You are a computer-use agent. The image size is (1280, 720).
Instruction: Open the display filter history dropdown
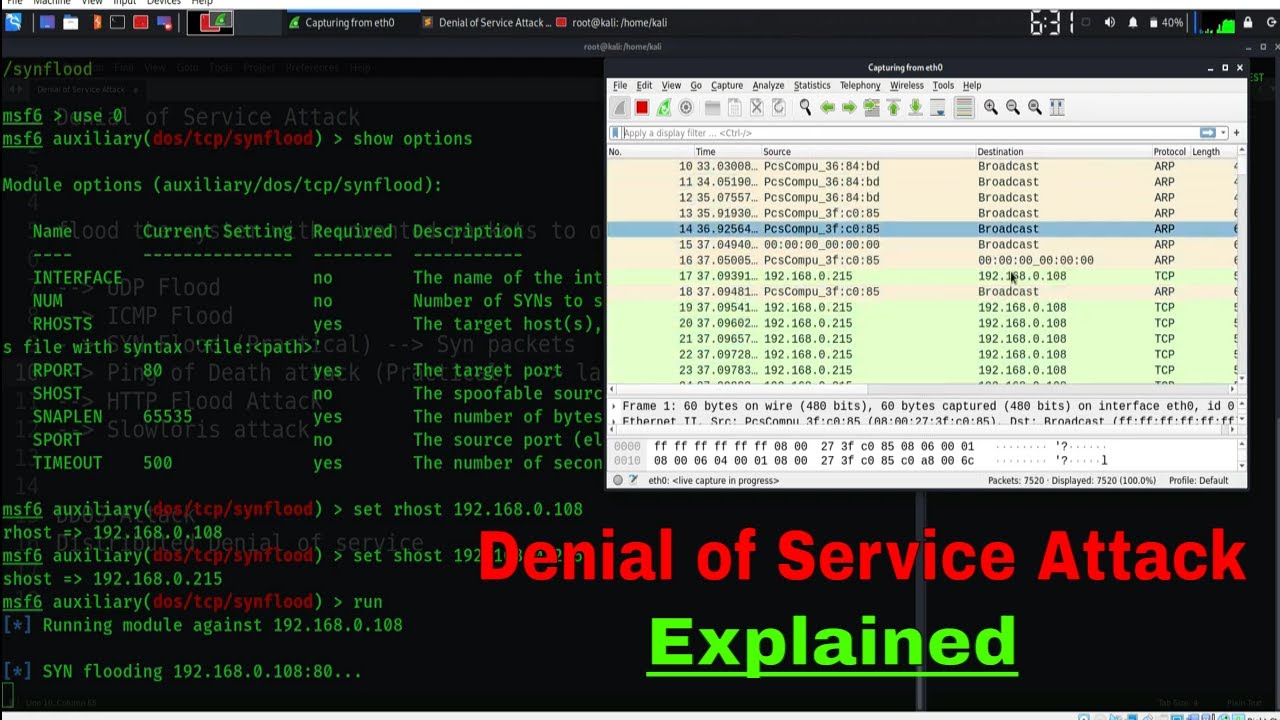click(x=1222, y=133)
